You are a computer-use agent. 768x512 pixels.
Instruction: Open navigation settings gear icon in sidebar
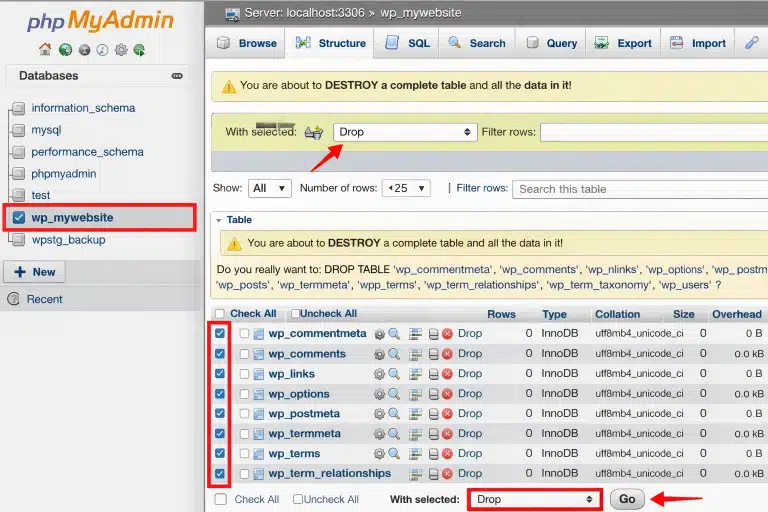[121, 49]
